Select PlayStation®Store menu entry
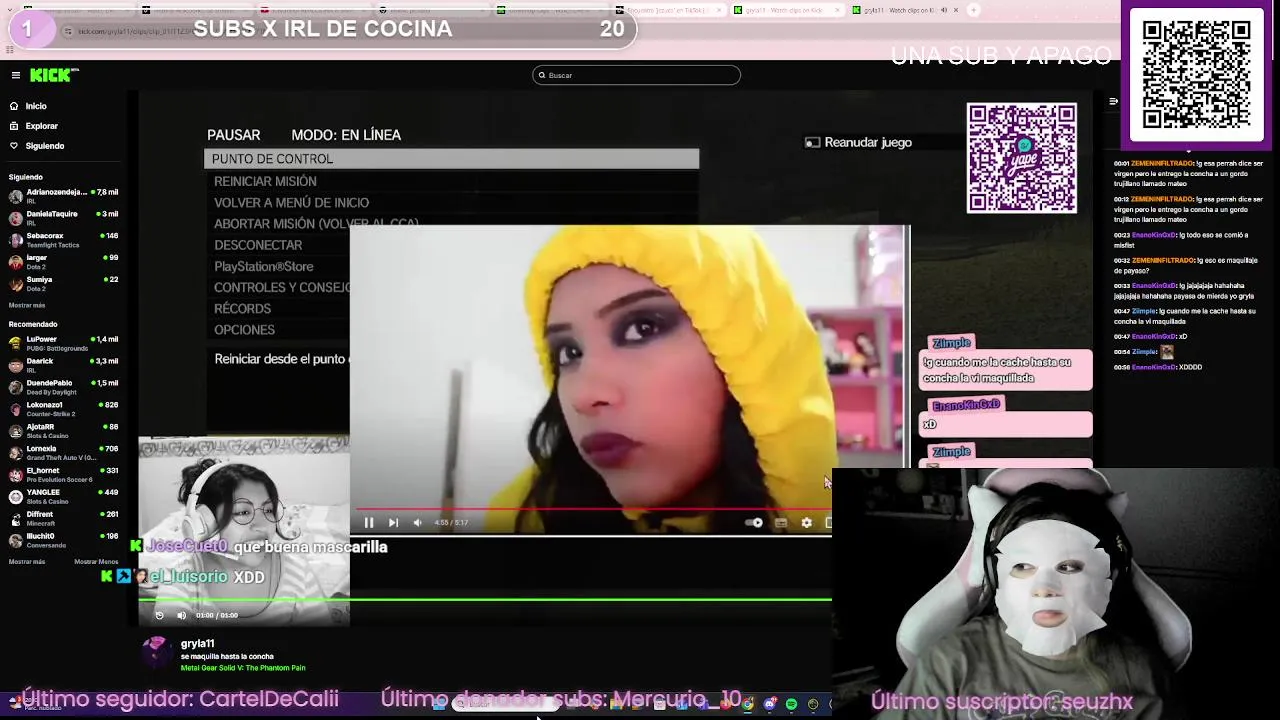 coord(264,266)
